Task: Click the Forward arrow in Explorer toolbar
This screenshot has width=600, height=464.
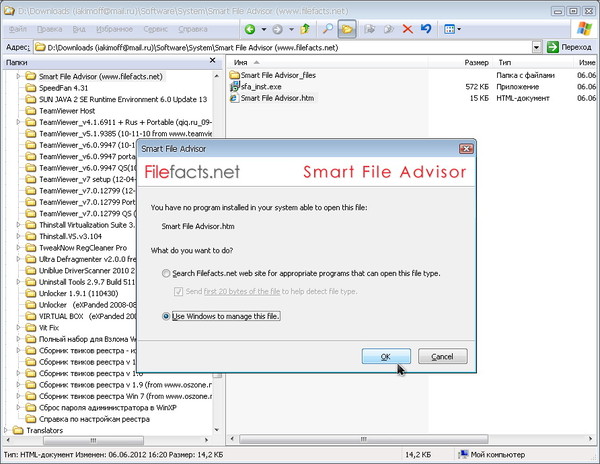Action: tap(278, 29)
